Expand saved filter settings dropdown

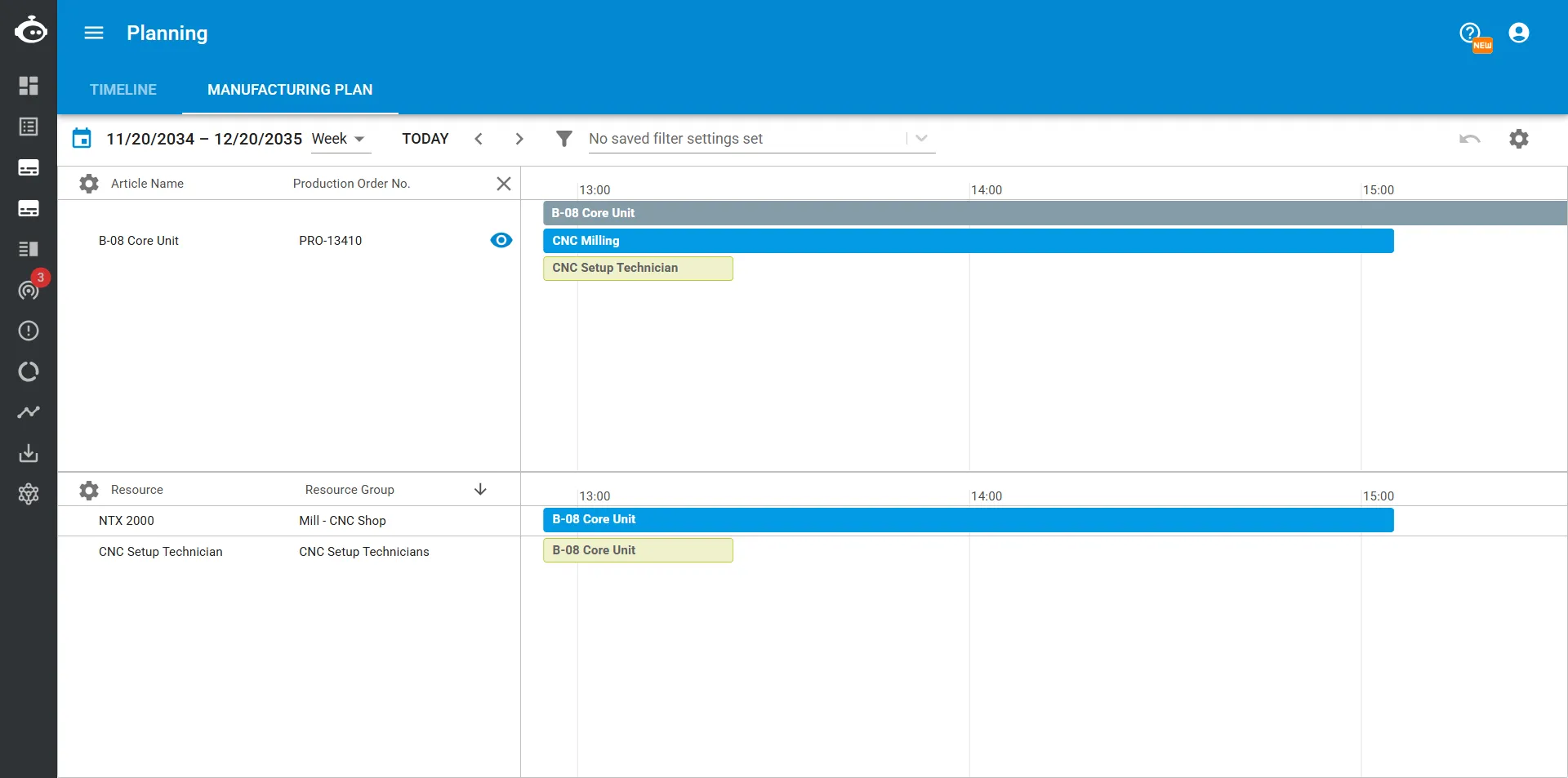coord(922,139)
